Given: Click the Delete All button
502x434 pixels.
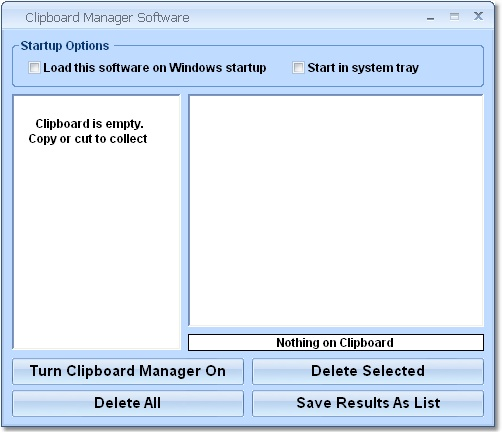Looking at the screenshot, I should 128,403.
